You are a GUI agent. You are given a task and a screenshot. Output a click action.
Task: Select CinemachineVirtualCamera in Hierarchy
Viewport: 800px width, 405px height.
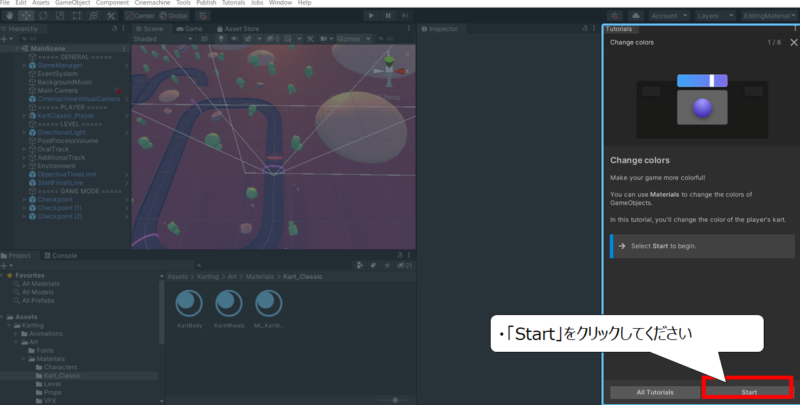tap(79, 99)
